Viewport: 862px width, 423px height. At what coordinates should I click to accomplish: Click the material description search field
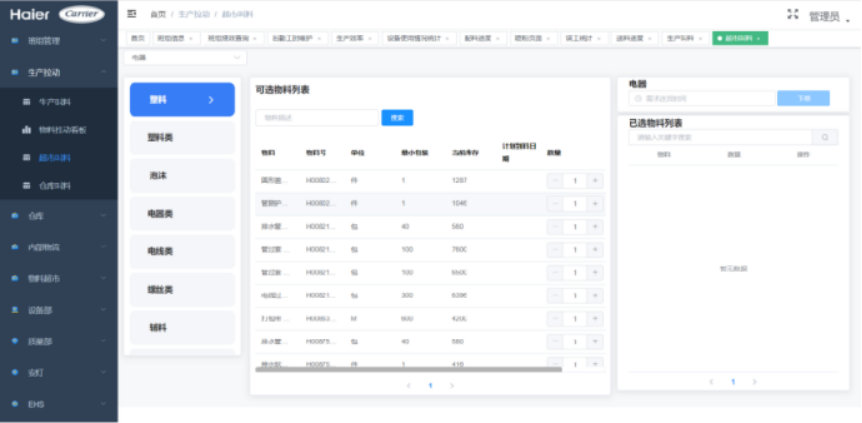tap(316, 118)
